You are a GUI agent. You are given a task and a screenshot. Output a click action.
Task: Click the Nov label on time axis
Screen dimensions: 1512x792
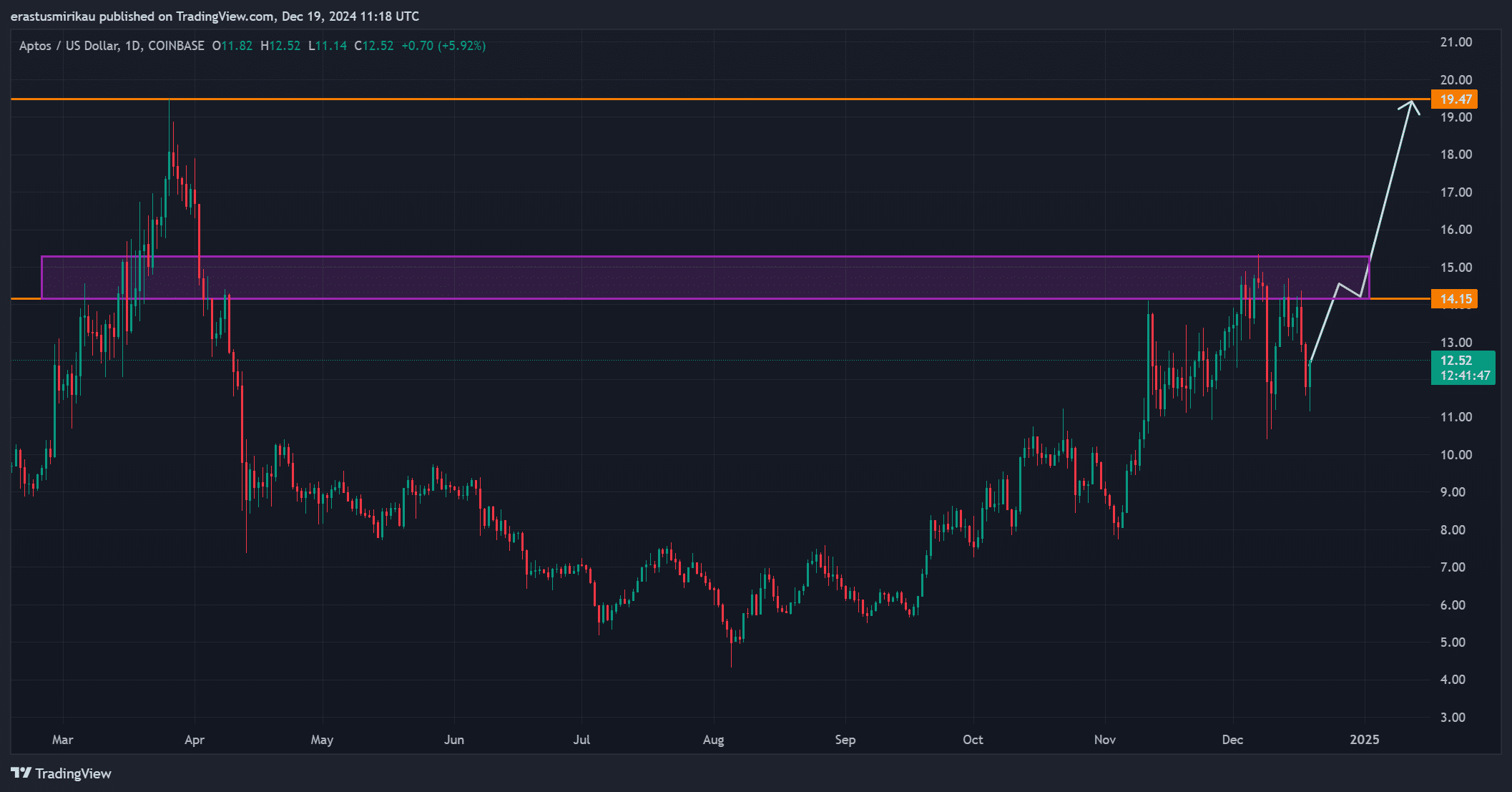click(1105, 740)
